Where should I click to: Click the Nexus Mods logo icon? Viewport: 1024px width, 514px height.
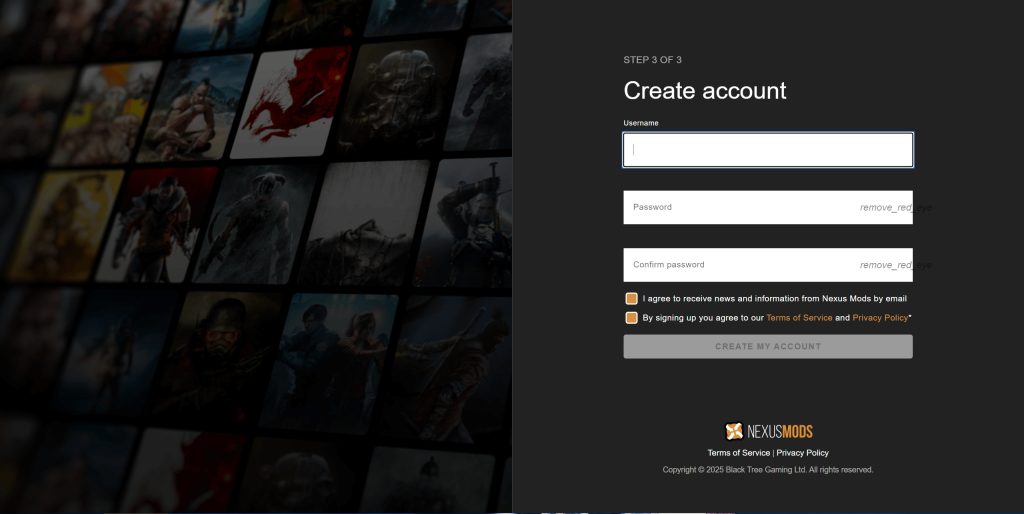point(734,431)
